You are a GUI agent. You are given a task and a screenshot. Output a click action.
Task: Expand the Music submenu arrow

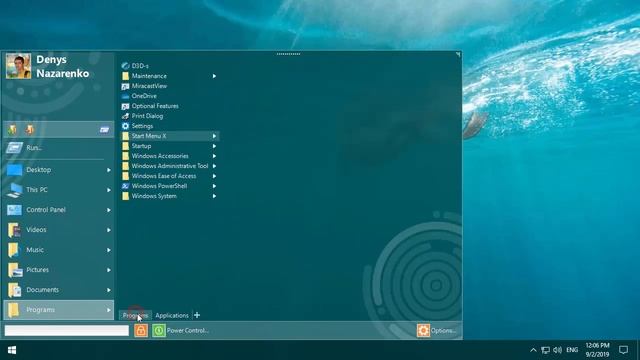109,250
